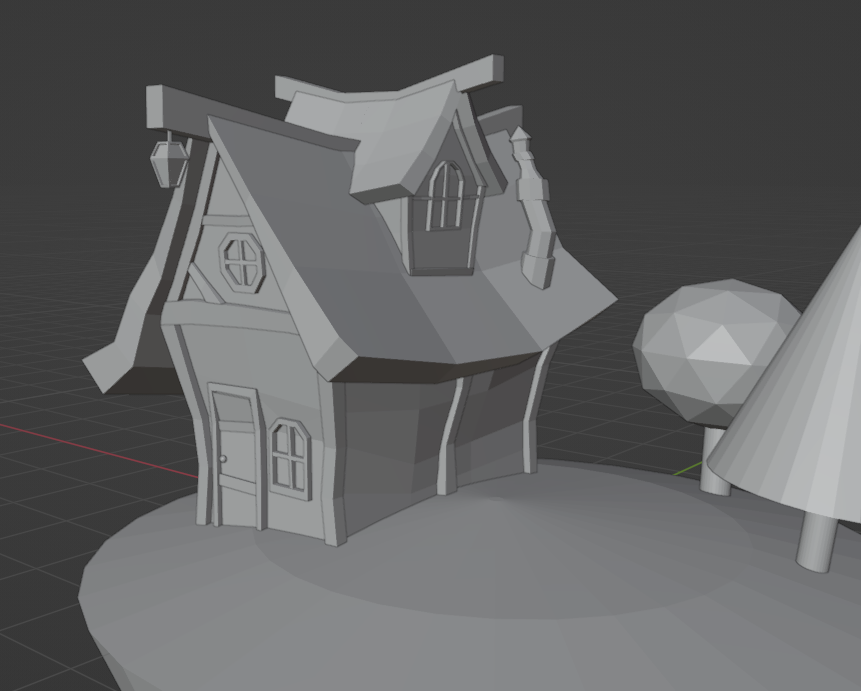This screenshot has width=861, height=691.
Task: Select the hanging lantern on the house
Action: click(x=167, y=162)
